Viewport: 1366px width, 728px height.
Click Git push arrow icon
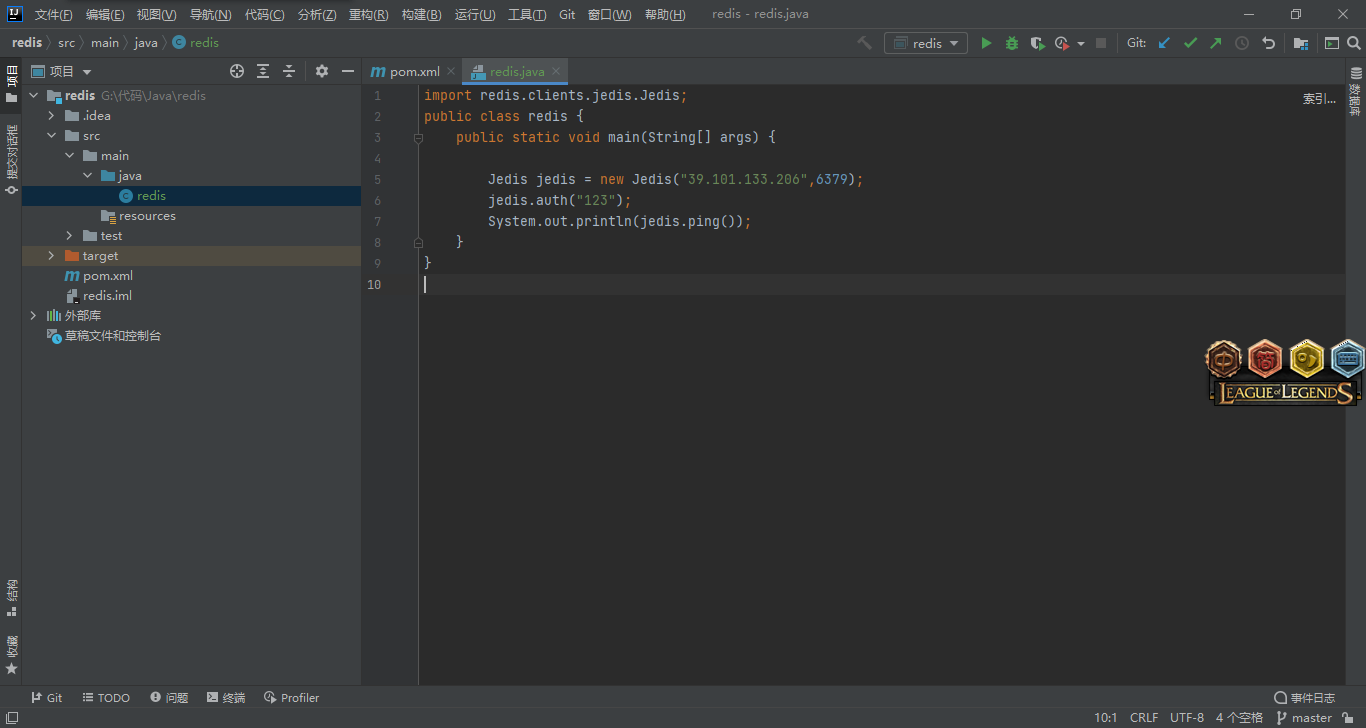(x=1216, y=43)
